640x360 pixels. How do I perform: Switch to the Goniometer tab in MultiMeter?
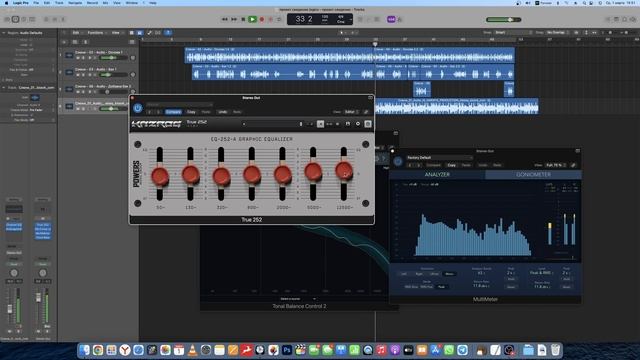tap(533, 174)
